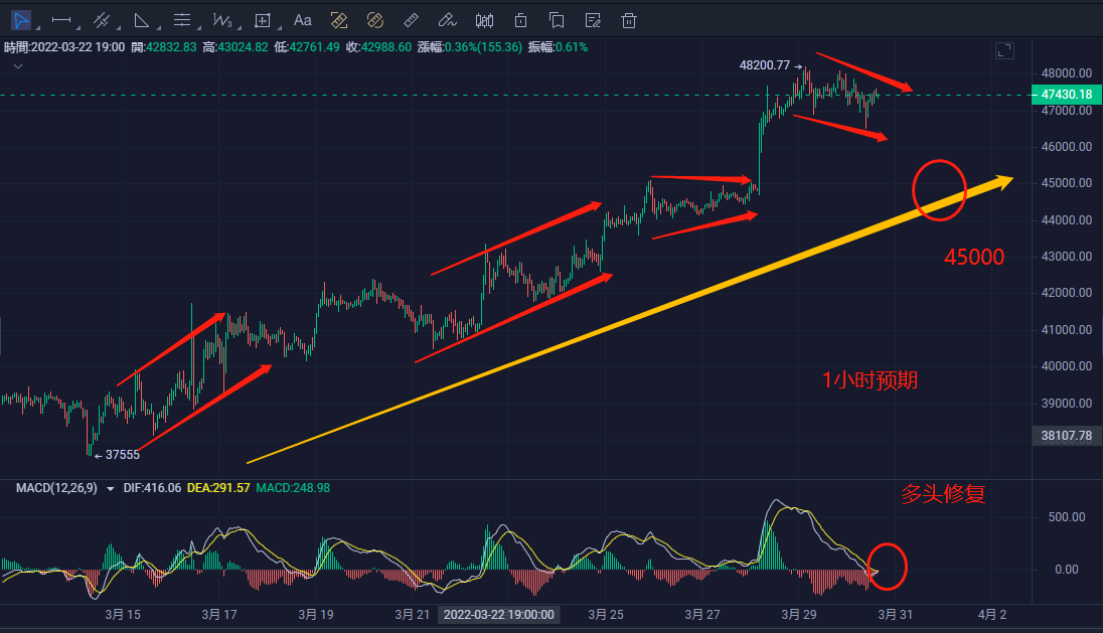Open wave tool variants dropdown arrow
The width and height of the screenshot is (1103, 633).
point(239,27)
